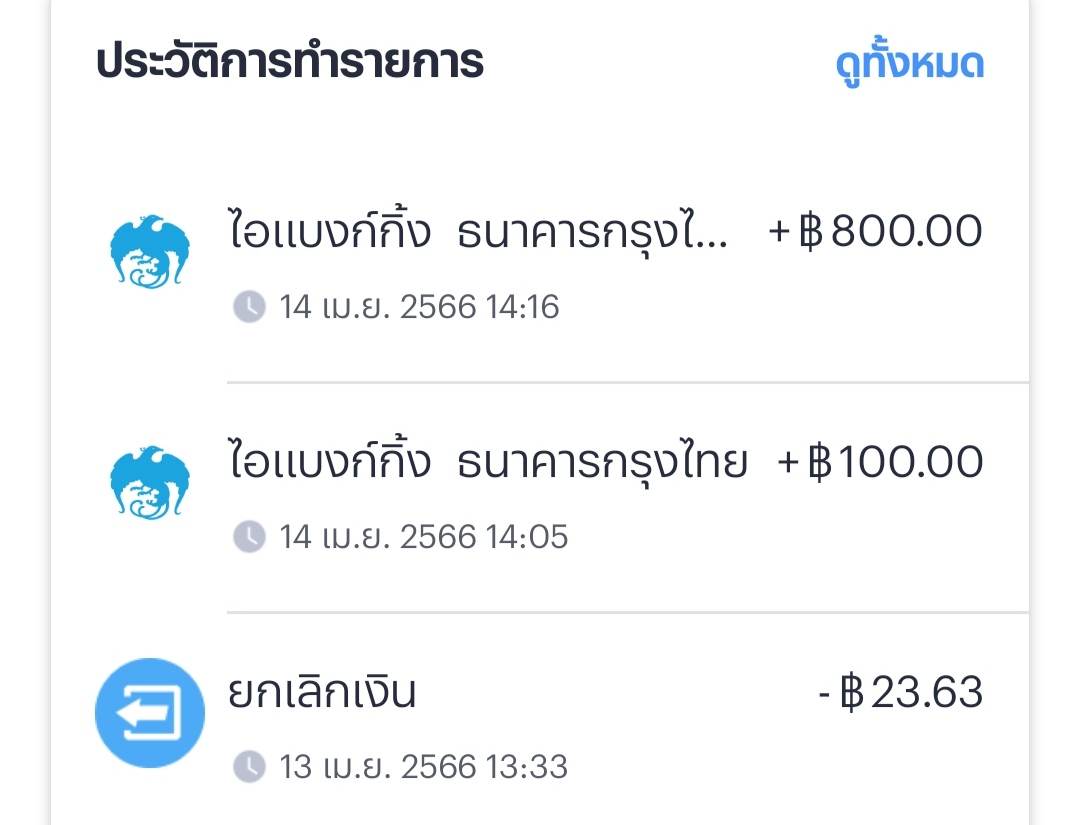Click the clock icon beside 13:33 timestamp
Image resolution: width=1080 pixels, height=825 pixels.
coord(249,766)
